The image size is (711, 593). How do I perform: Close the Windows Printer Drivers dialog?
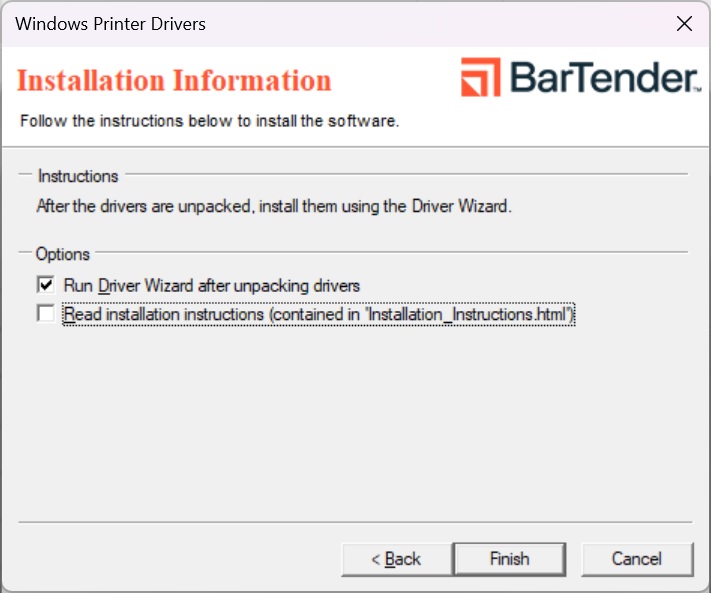(x=684, y=24)
